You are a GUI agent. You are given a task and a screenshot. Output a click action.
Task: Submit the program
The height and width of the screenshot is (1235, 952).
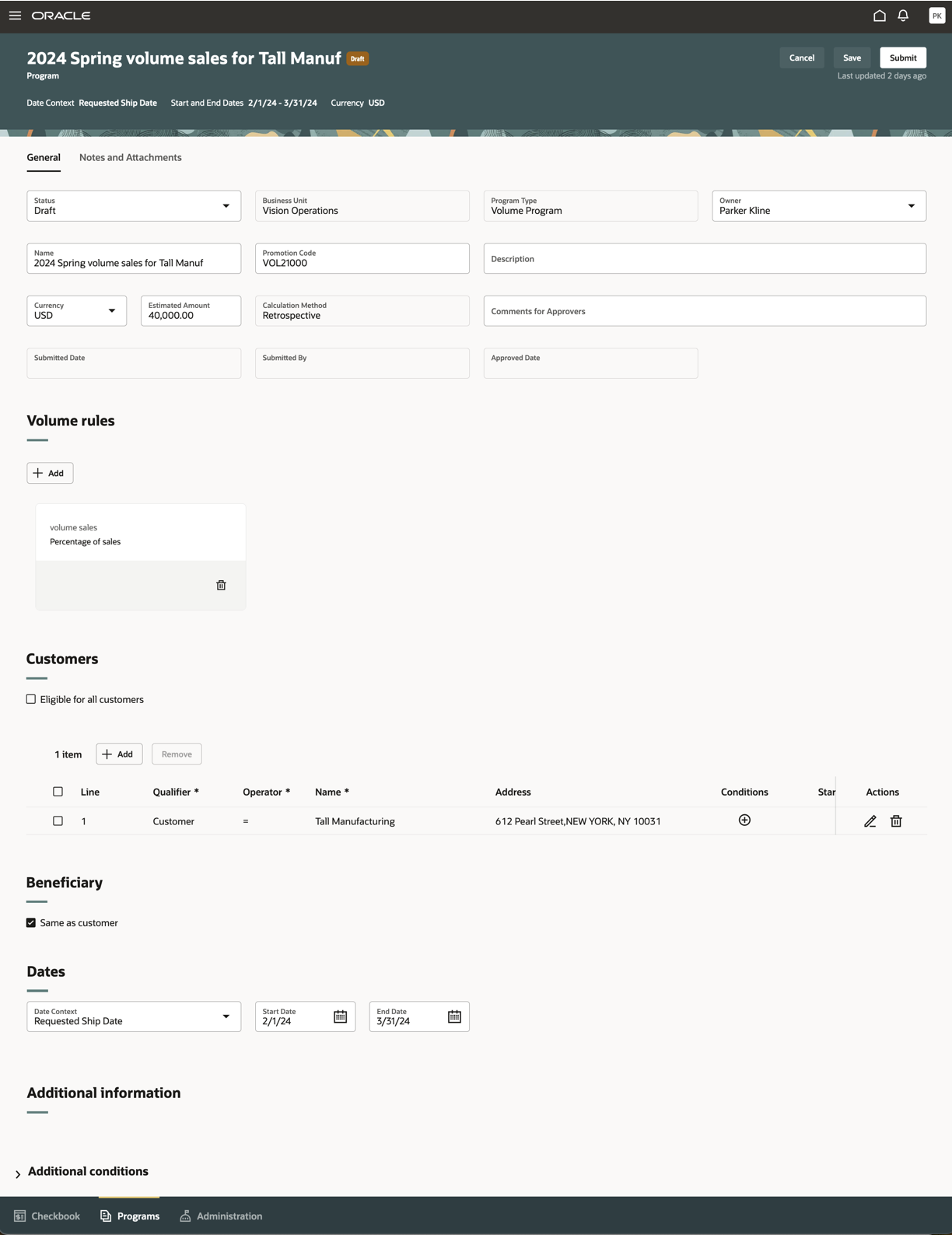902,58
